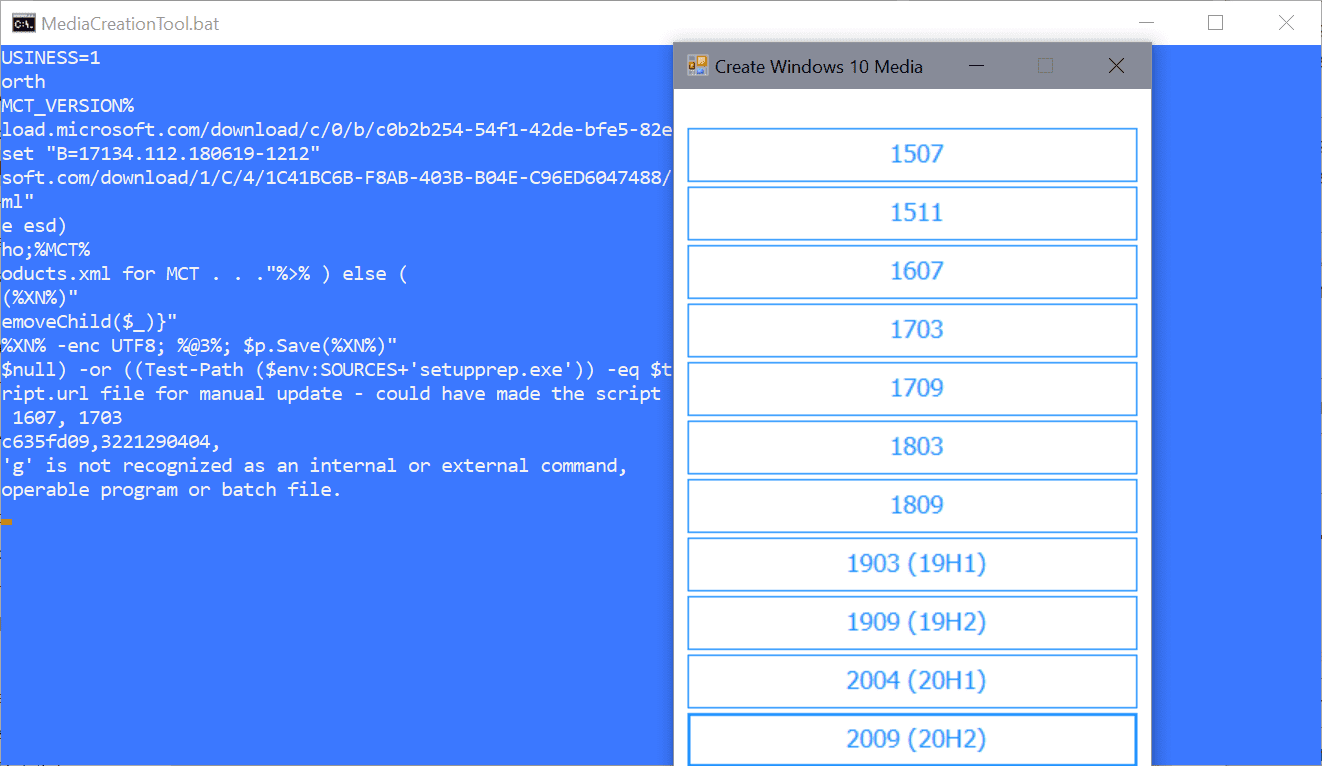Select the 2004 (20H1) version
This screenshot has width=1322, height=766.
912,681
